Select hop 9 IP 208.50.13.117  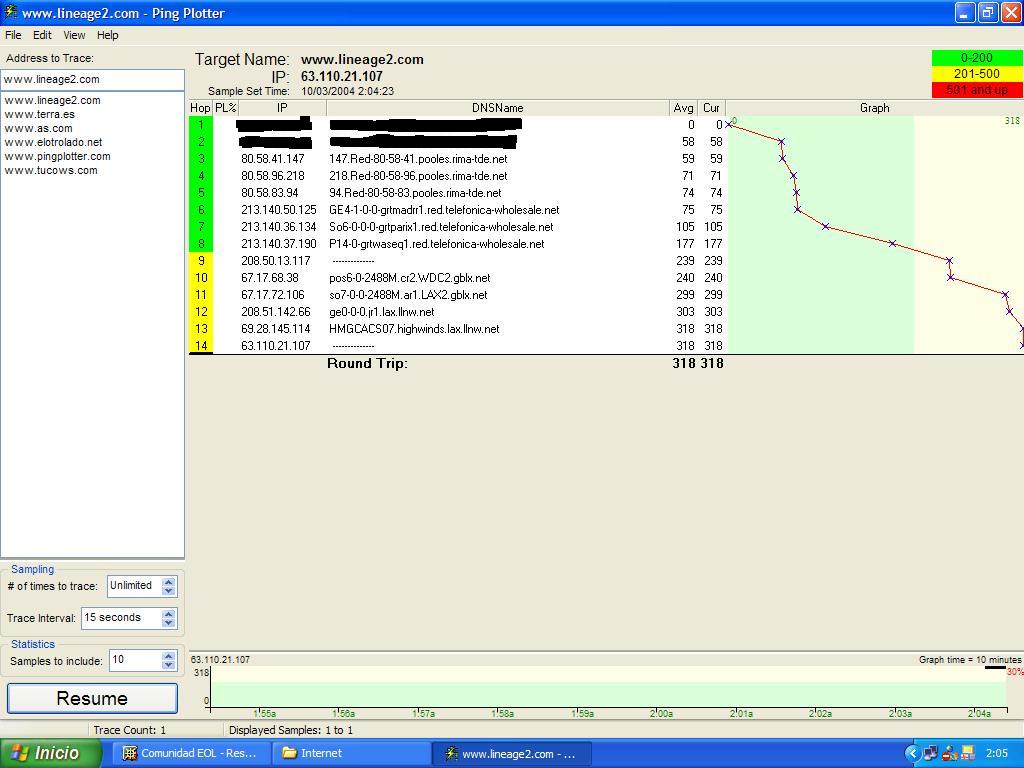(x=276, y=261)
